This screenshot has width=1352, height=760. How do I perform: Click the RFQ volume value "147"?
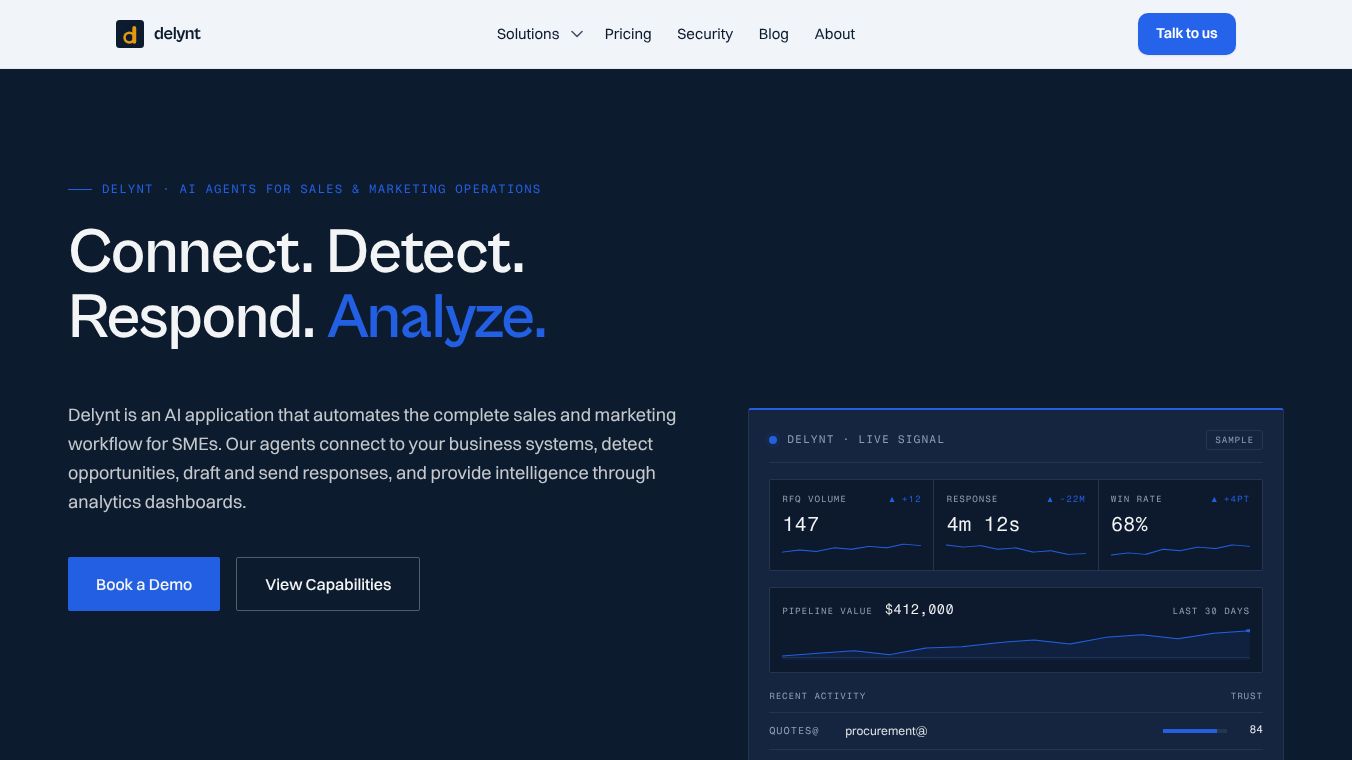(x=801, y=524)
